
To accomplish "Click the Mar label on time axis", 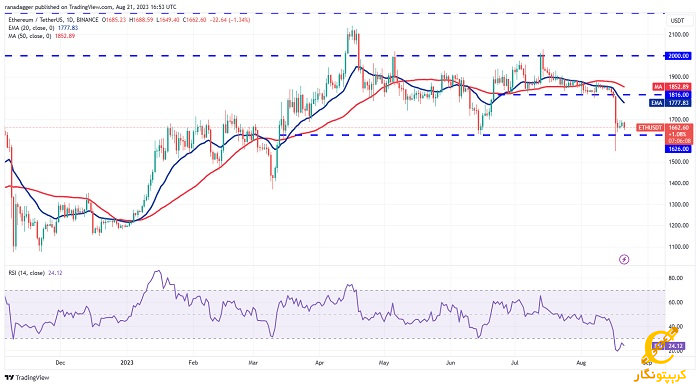I will click(x=253, y=363).
